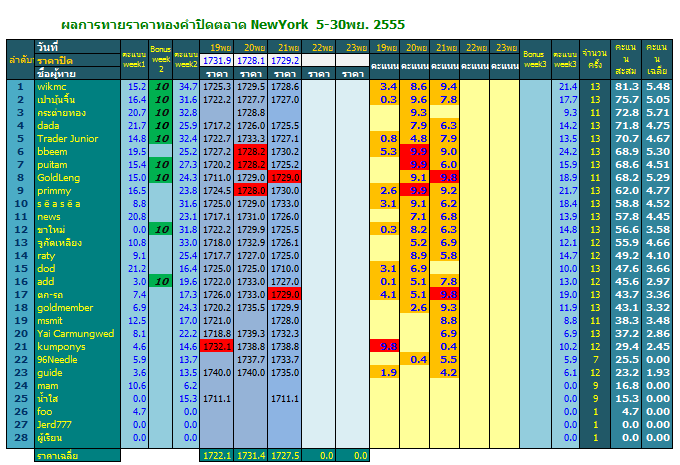The width and height of the screenshot is (680, 465).
Task: Select accumulated score 81.3 cell
Action: 626,87
